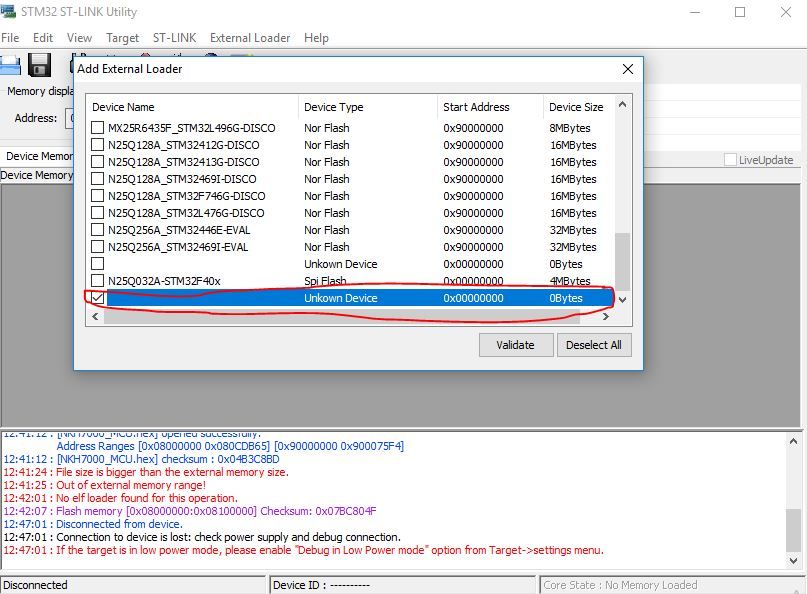Check the N25Q128A_STM32L476G-DISCO checkbox
807x594 pixels.
tap(97, 212)
